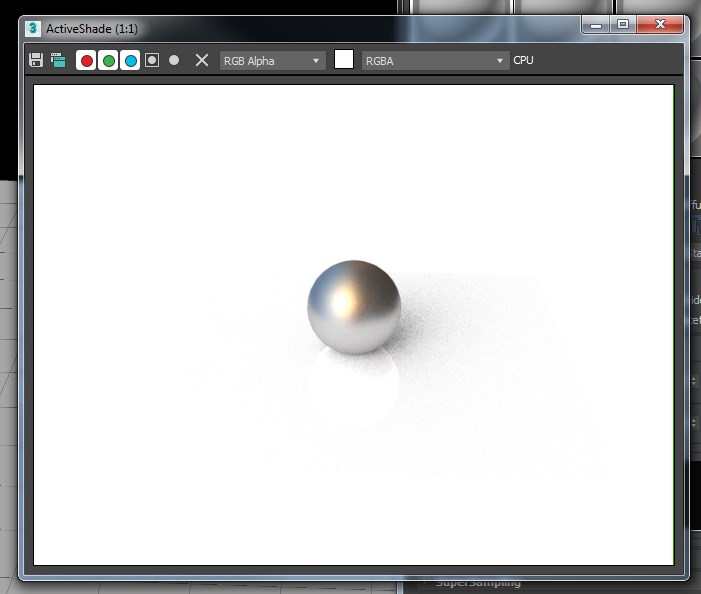701x594 pixels.
Task: Clear the render with the X icon
Action: pos(202,60)
